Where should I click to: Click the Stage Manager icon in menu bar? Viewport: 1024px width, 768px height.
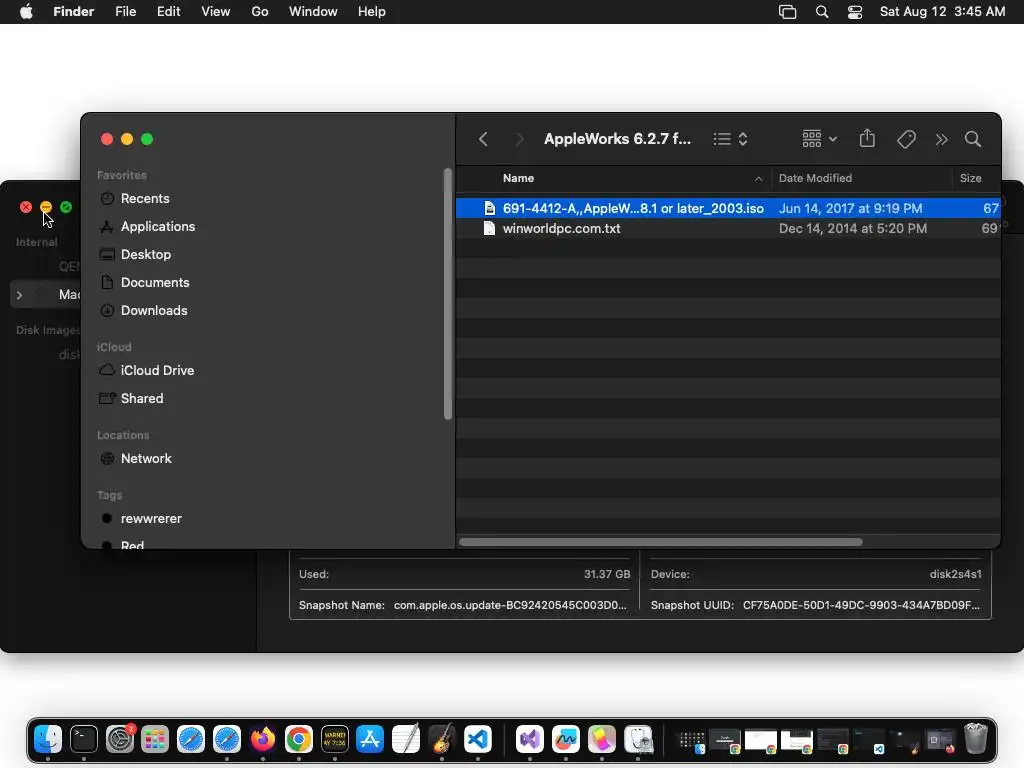click(x=788, y=12)
